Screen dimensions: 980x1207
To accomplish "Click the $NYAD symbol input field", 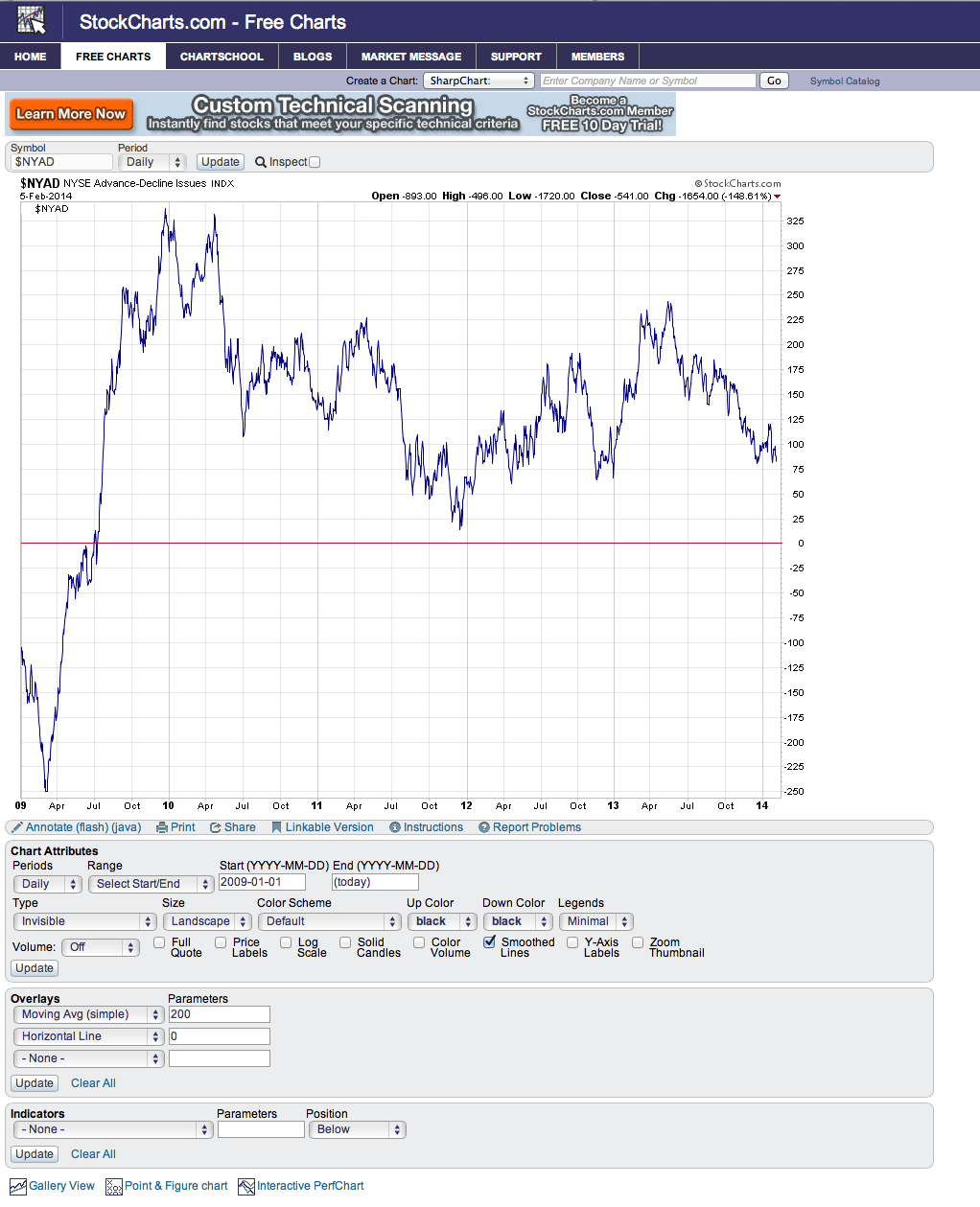I will pos(62,162).
